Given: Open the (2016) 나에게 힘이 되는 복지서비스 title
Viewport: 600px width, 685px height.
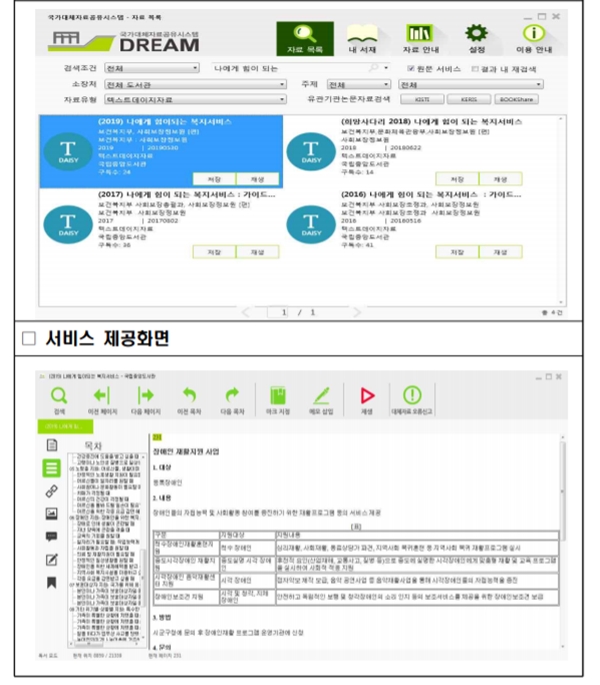Looking at the screenshot, I should (431, 195).
